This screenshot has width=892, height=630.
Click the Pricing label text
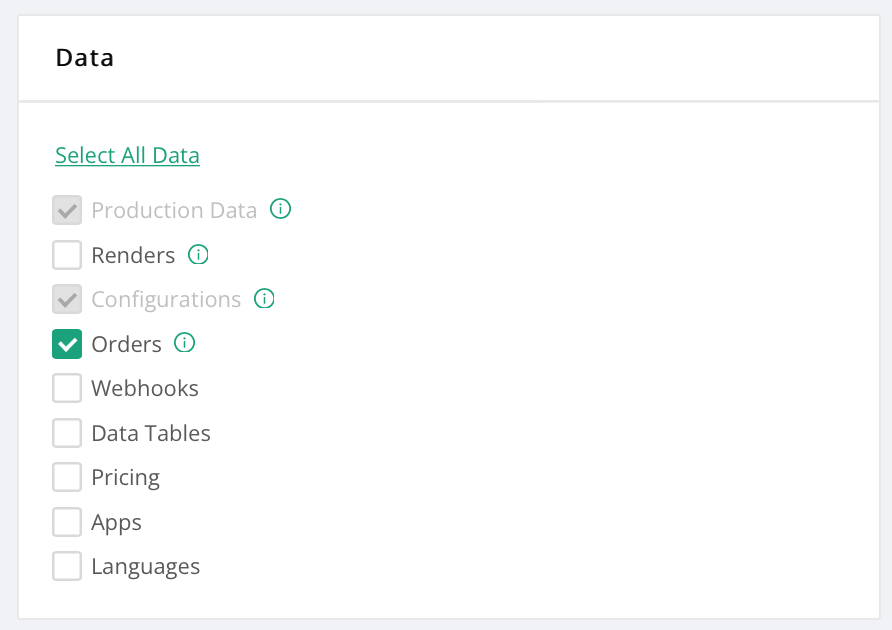point(125,477)
